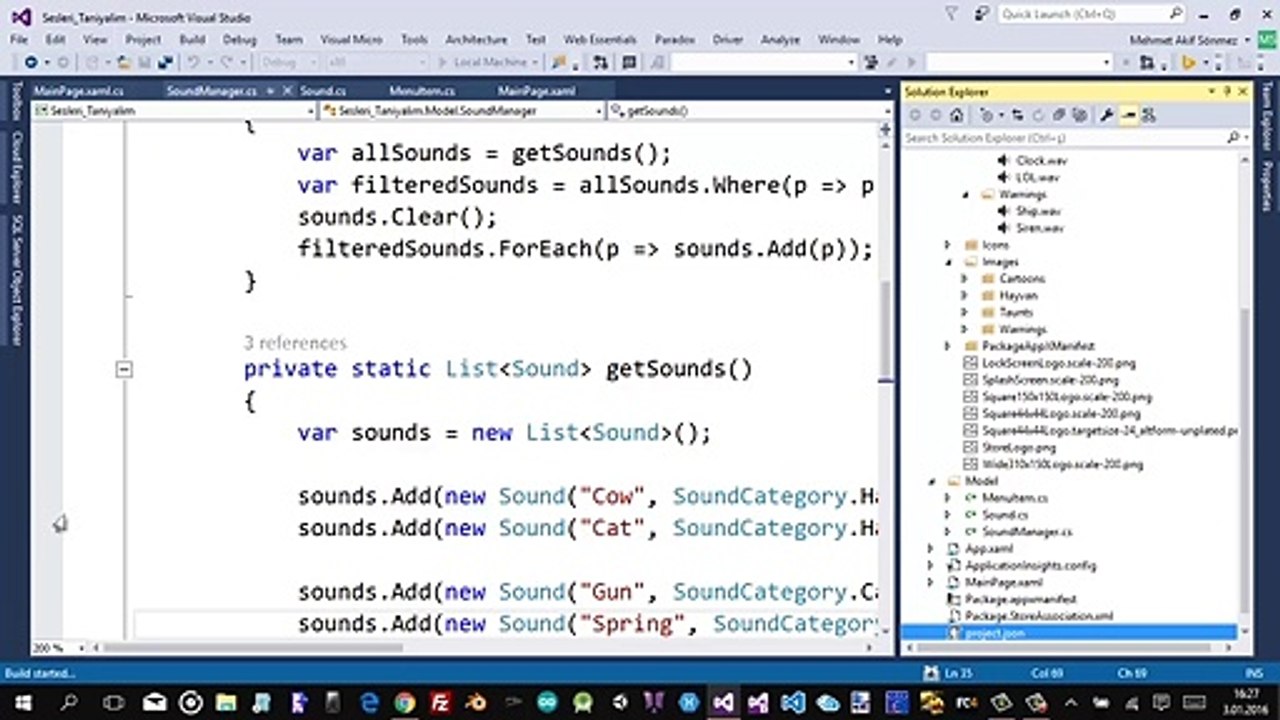Image resolution: width=1280 pixels, height=720 pixels.
Task: Open Google Chrome from taskbar
Action: click(404, 702)
